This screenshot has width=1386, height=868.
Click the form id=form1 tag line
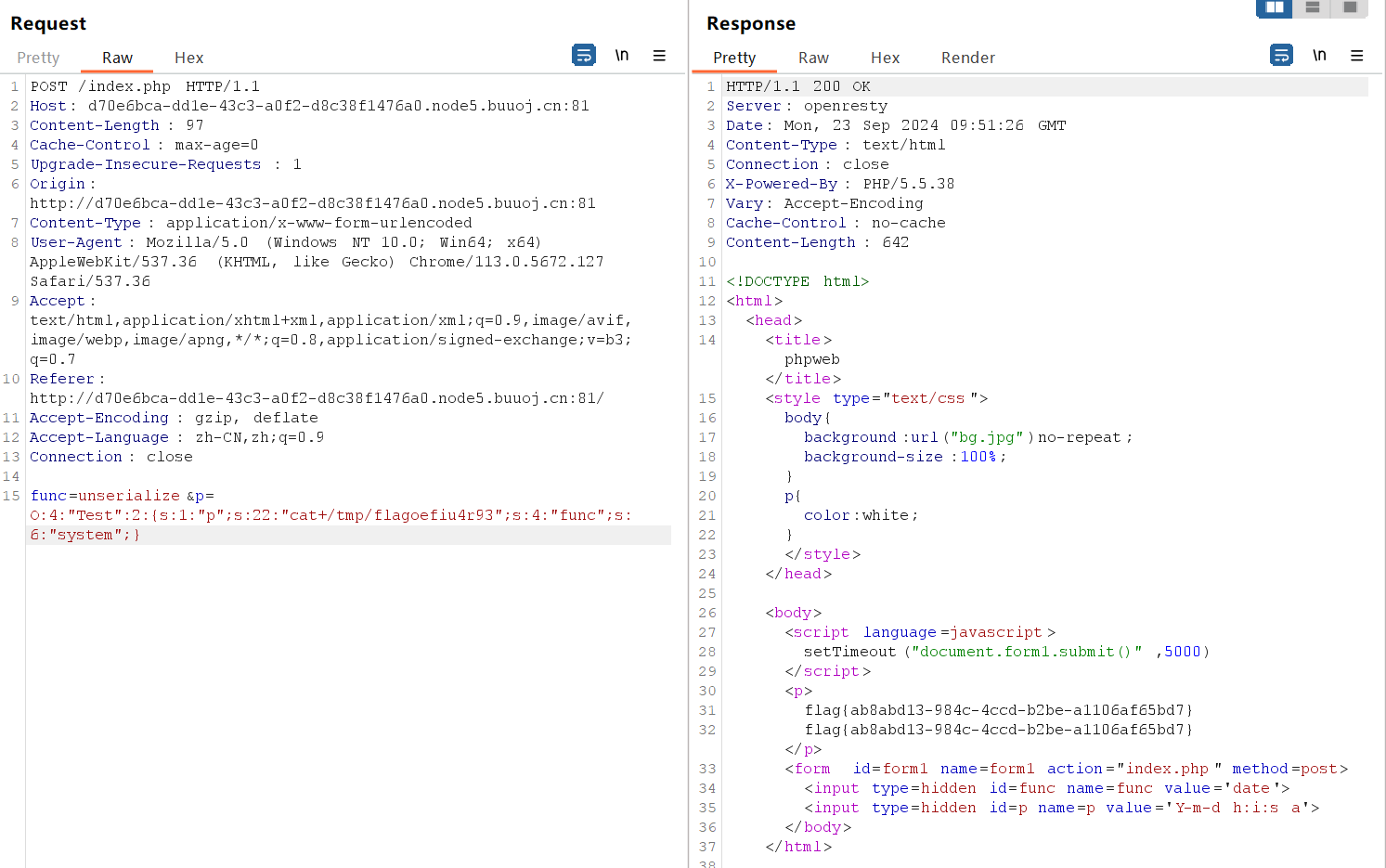pos(1067,769)
